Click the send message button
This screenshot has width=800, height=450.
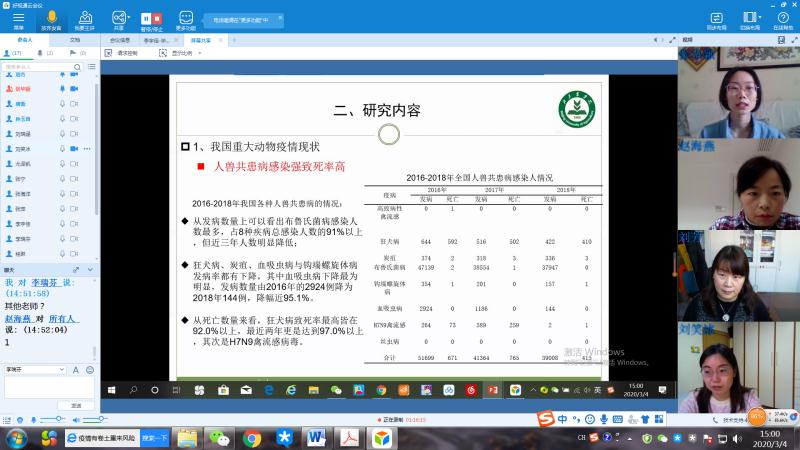(x=76, y=405)
